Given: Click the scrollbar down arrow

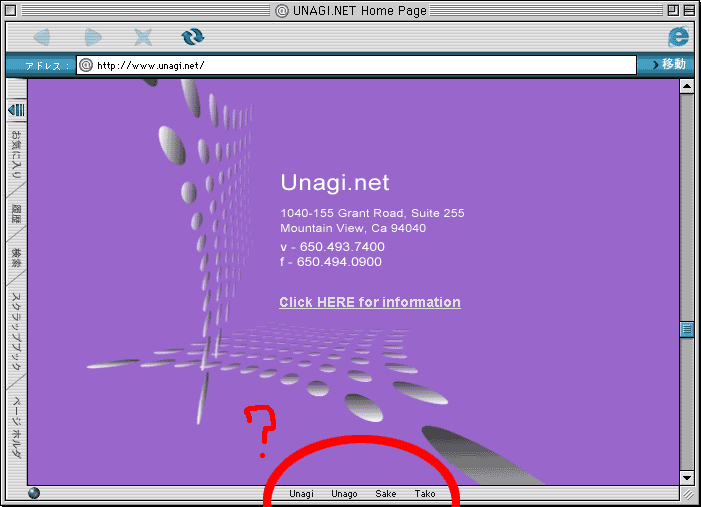Looking at the screenshot, I should pyautogui.click(x=687, y=477).
